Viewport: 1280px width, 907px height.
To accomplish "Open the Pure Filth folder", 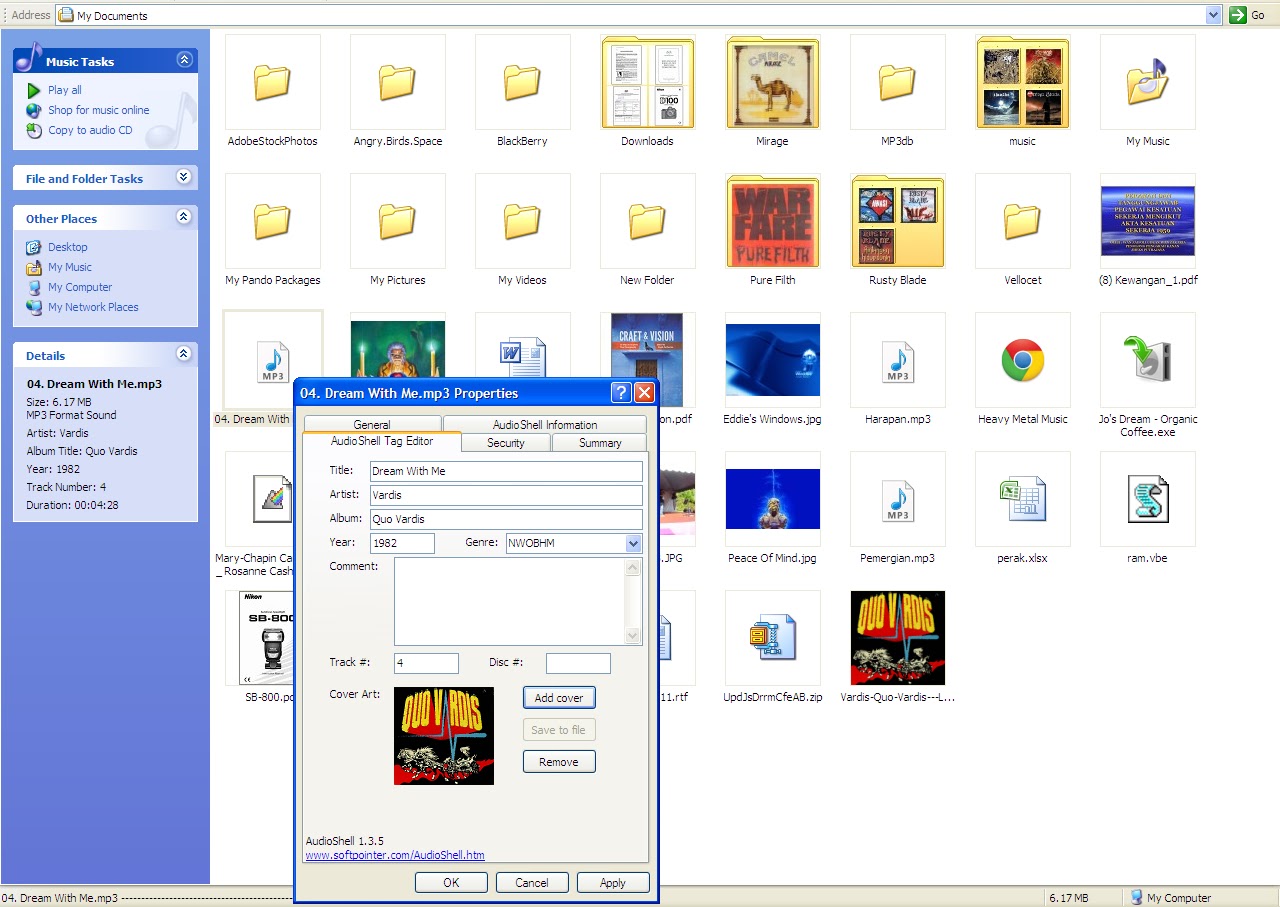I will (772, 222).
